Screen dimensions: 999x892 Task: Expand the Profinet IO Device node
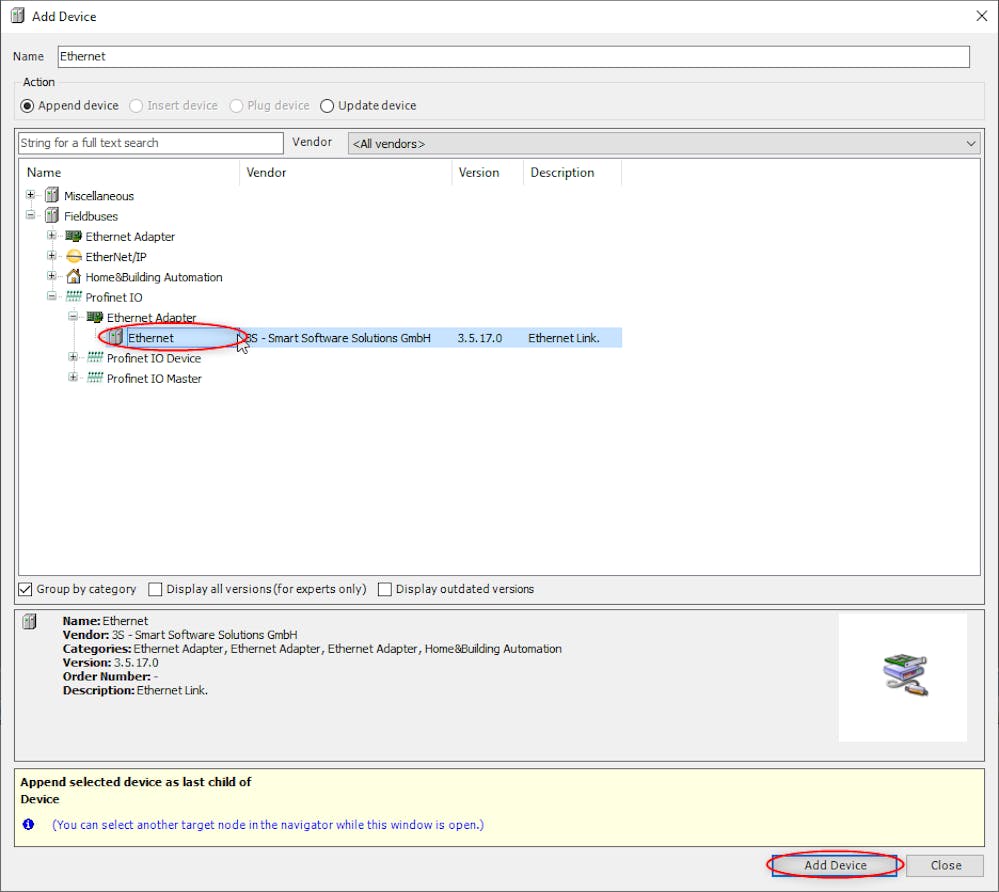coord(73,357)
